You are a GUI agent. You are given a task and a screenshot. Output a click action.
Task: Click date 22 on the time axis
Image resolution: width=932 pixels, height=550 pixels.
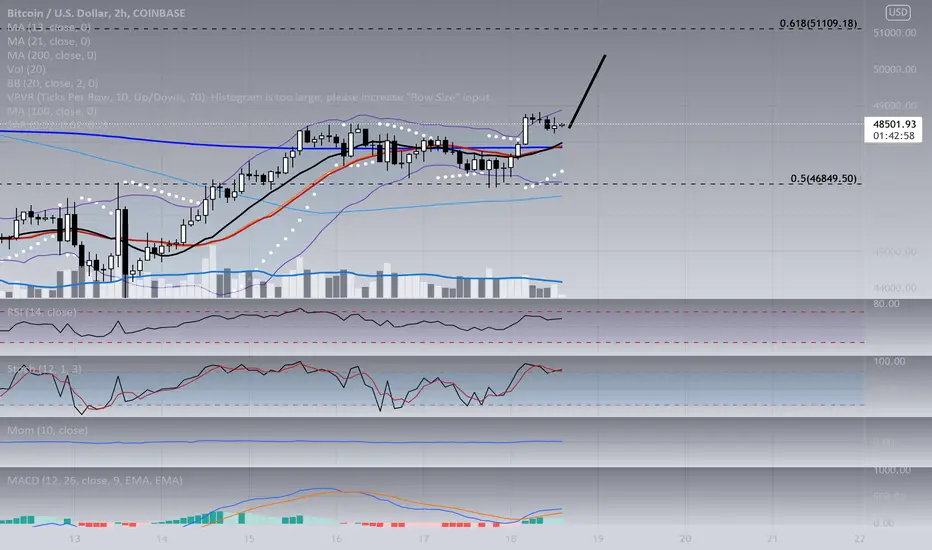tap(859, 539)
